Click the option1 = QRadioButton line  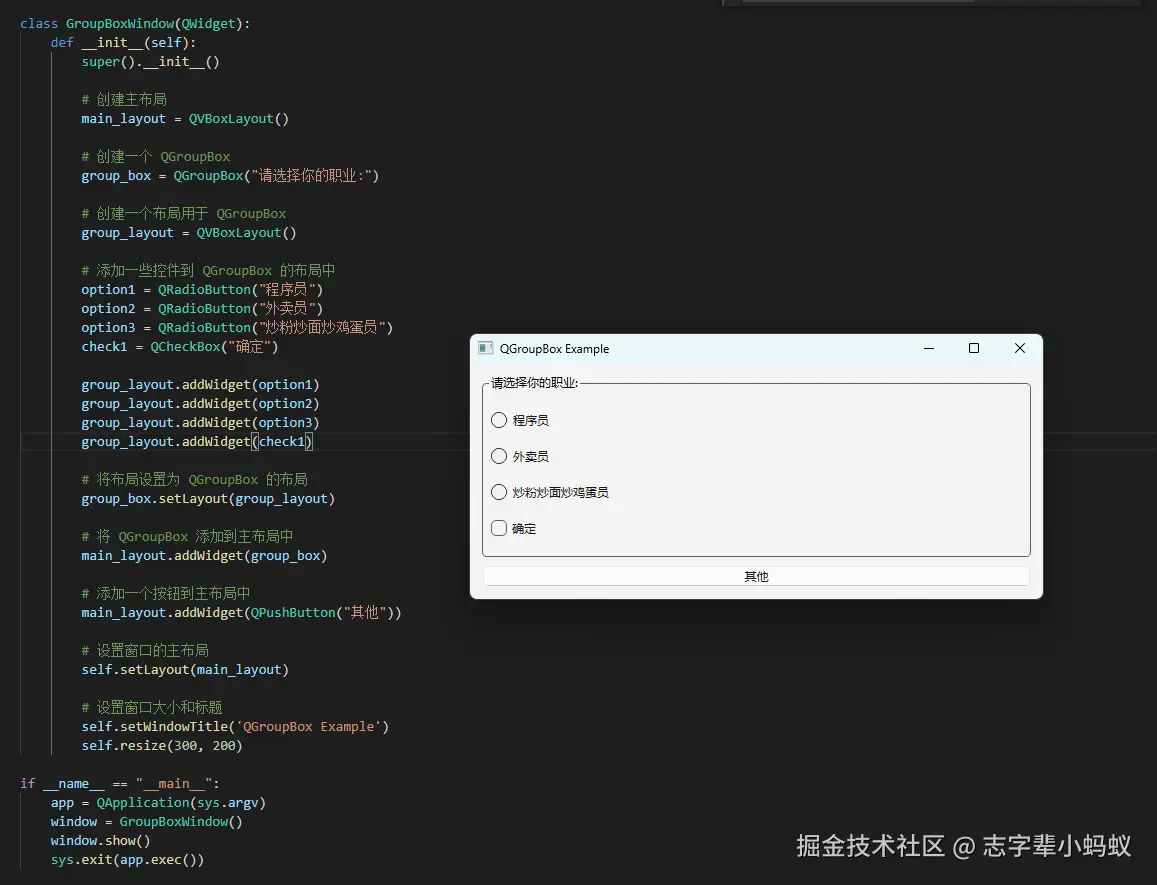202,289
